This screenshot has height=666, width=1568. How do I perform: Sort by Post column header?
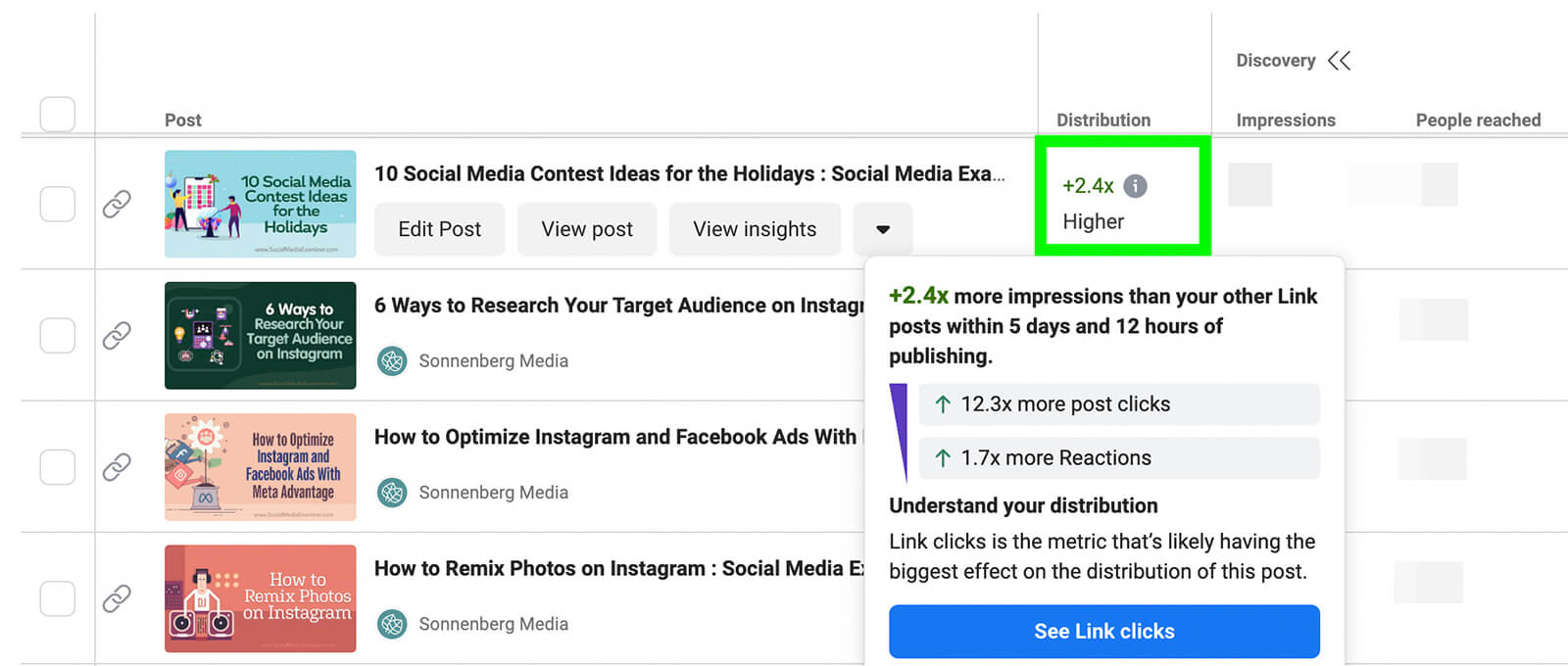182,120
